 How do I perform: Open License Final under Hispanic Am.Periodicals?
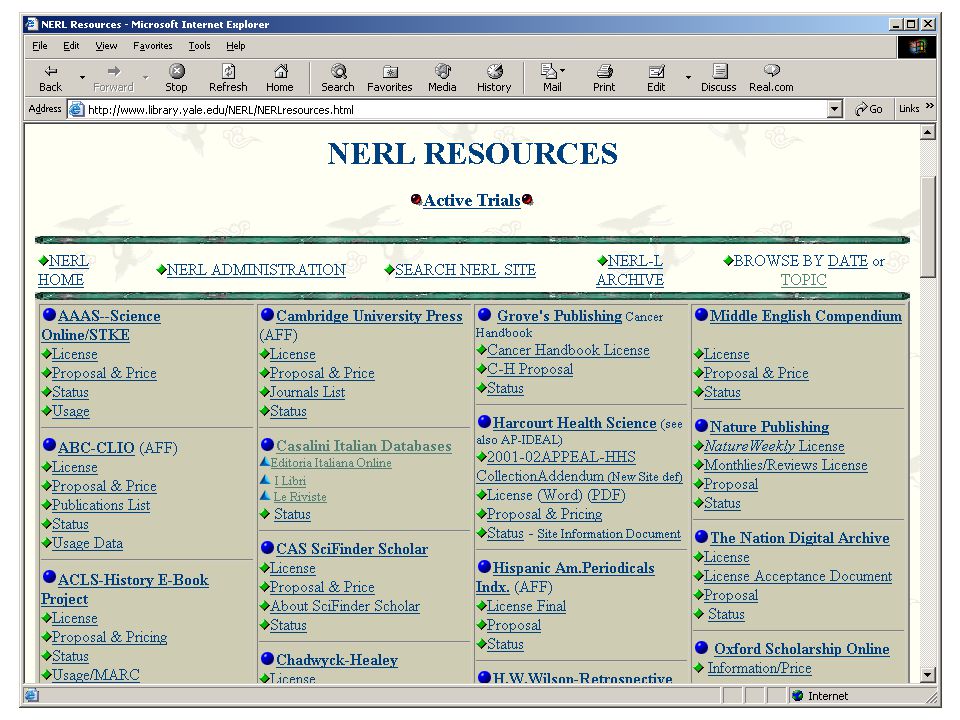(x=527, y=606)
